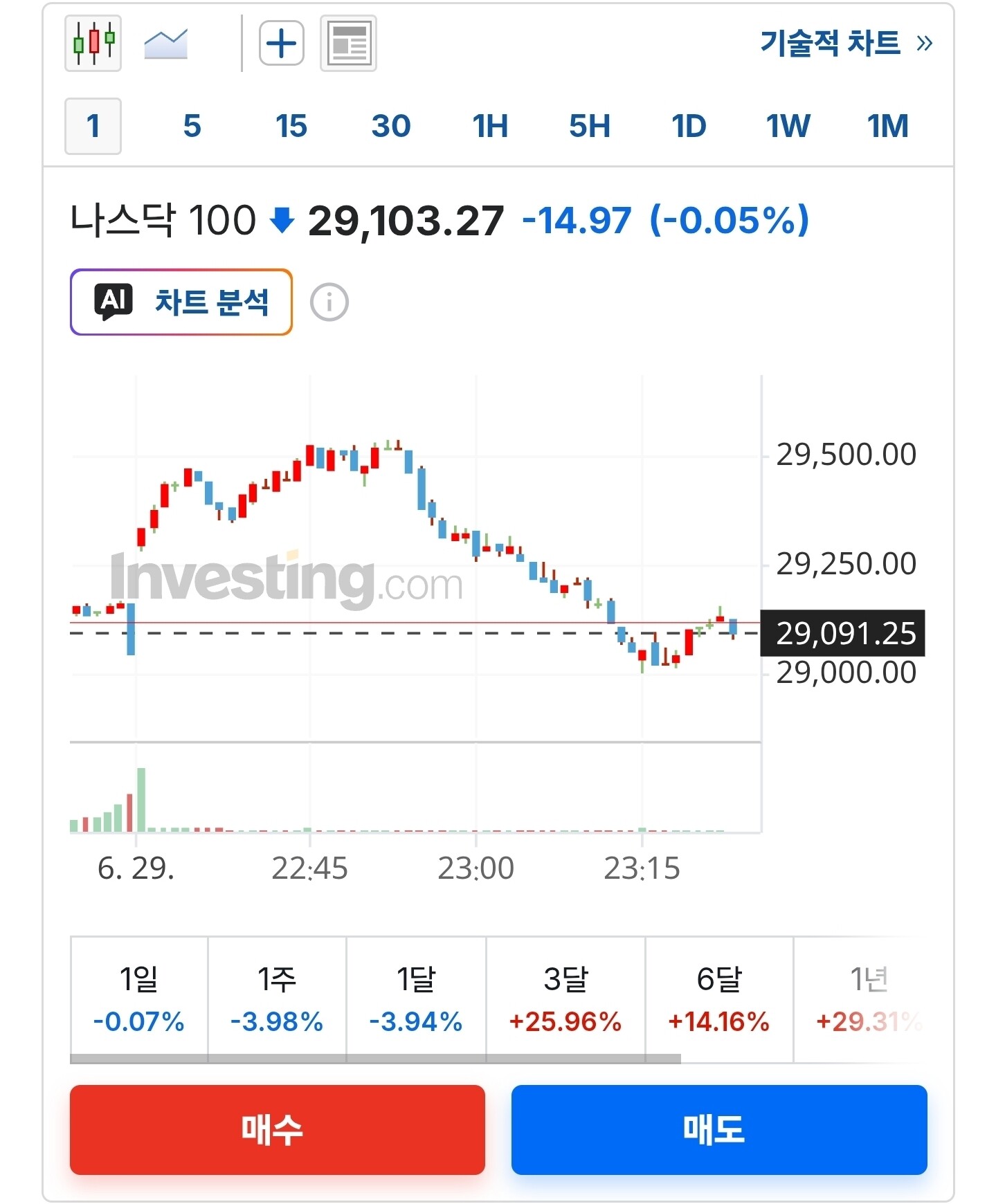
Task: Switch to the 1H interval
Action: (x=490, y=126)
